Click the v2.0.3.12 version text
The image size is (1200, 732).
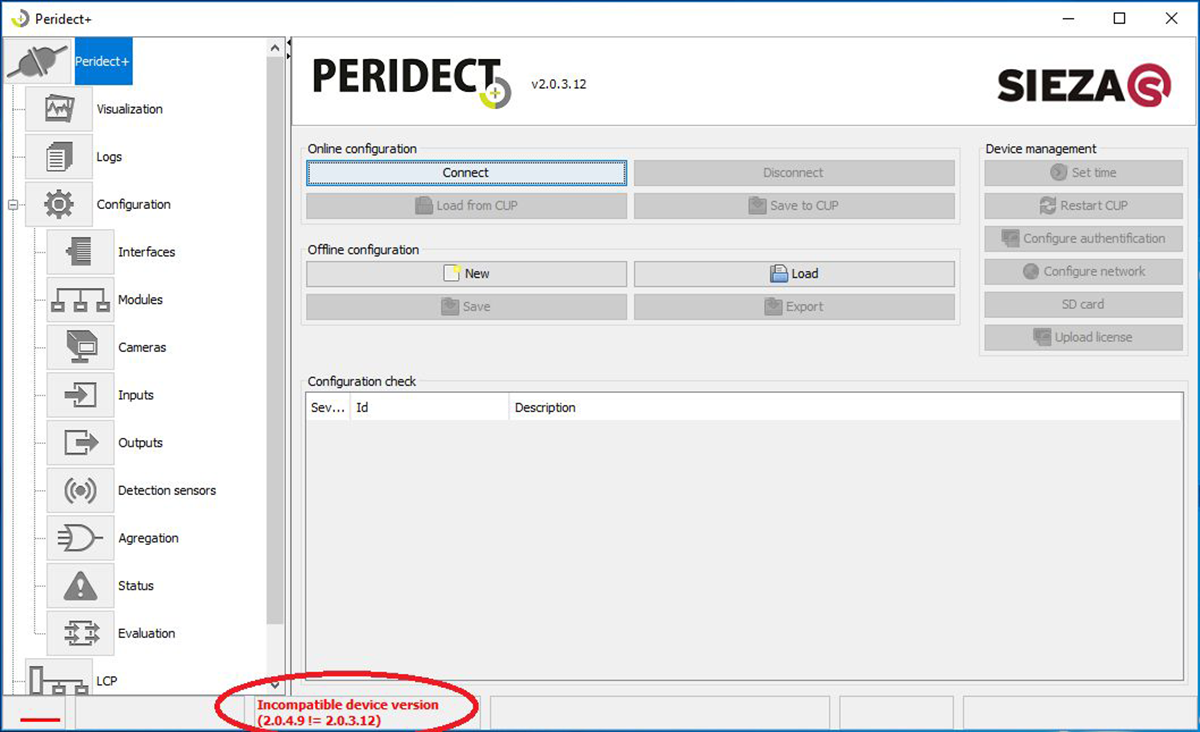tap(559, 84)
